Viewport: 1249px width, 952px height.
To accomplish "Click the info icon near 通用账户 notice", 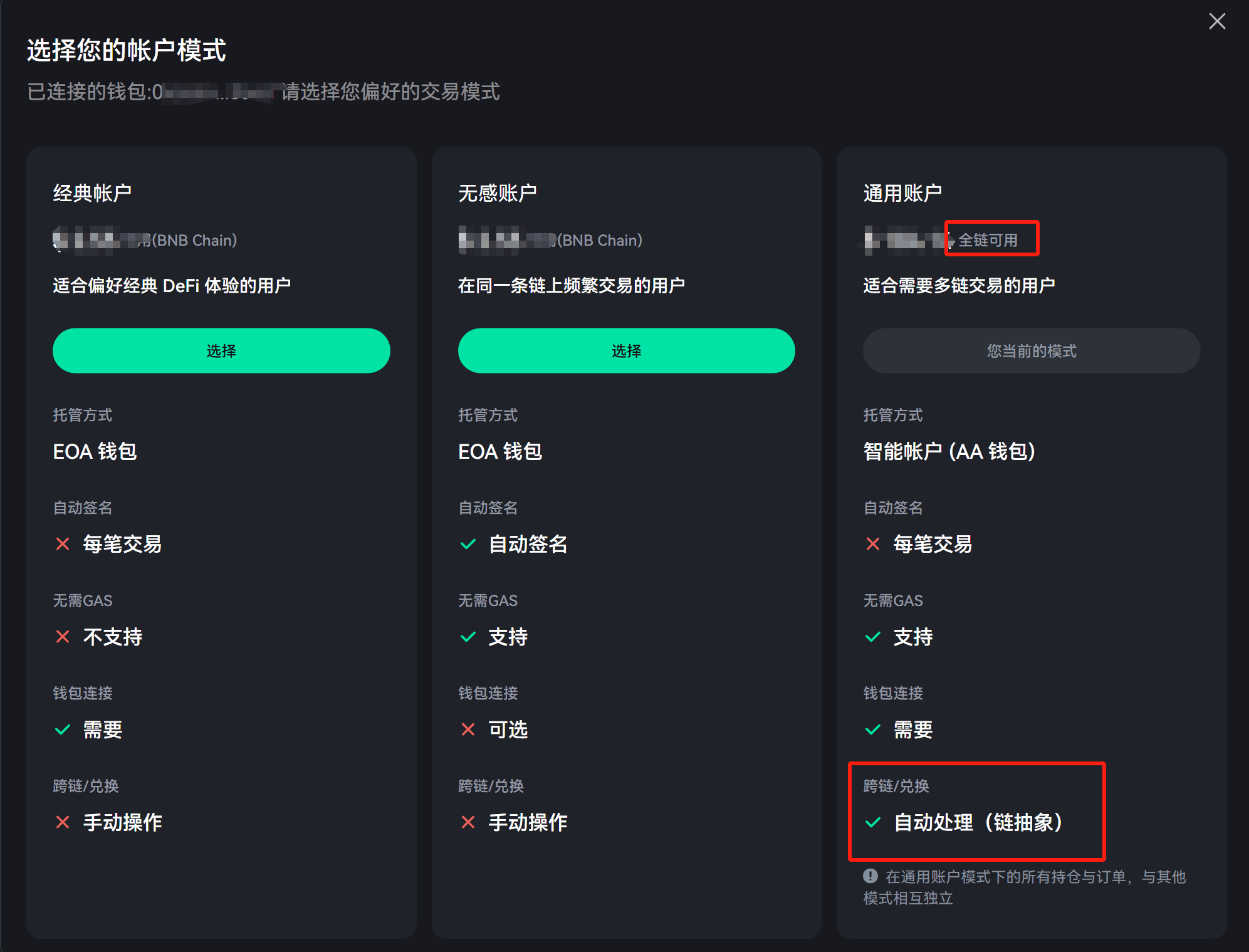I will tap(870, 876).
